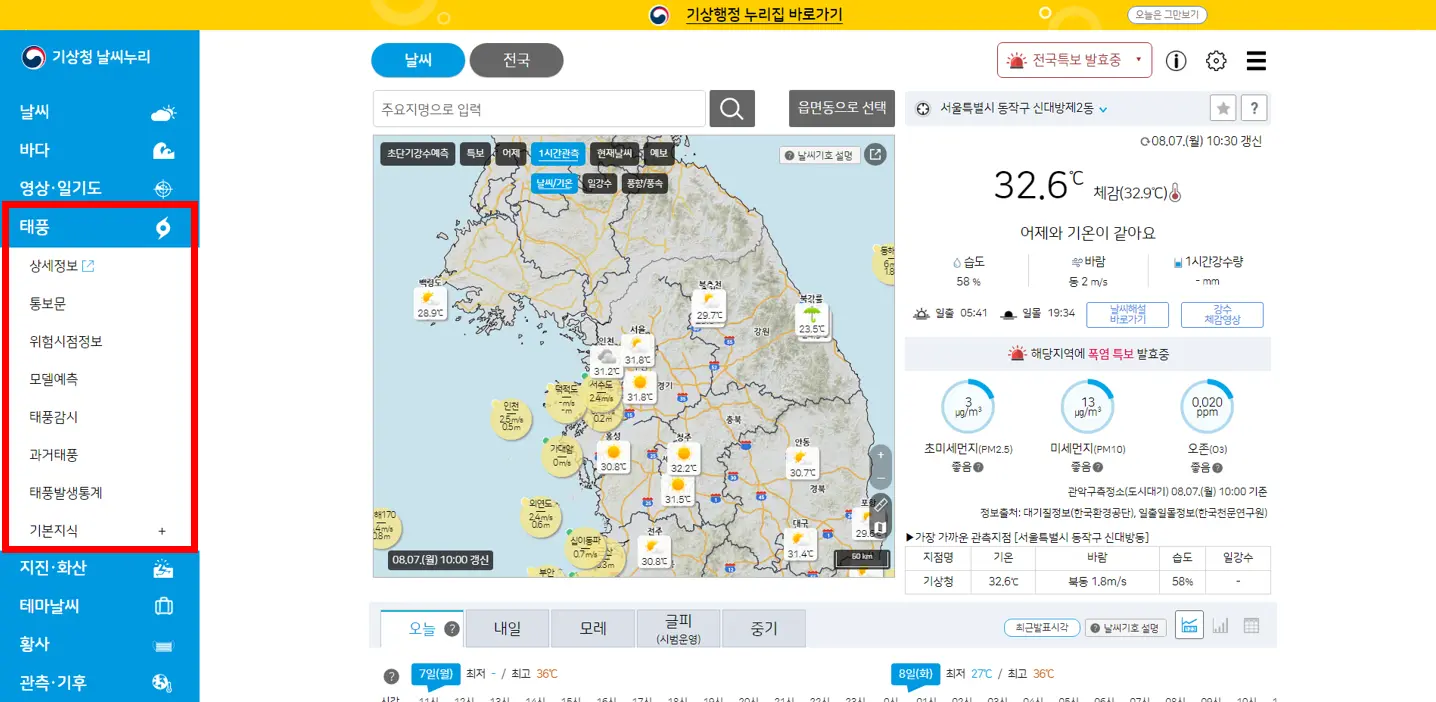Open the hamburger menu icon
Viewport: 1436px width, 702px height.
coord(1256,60)
